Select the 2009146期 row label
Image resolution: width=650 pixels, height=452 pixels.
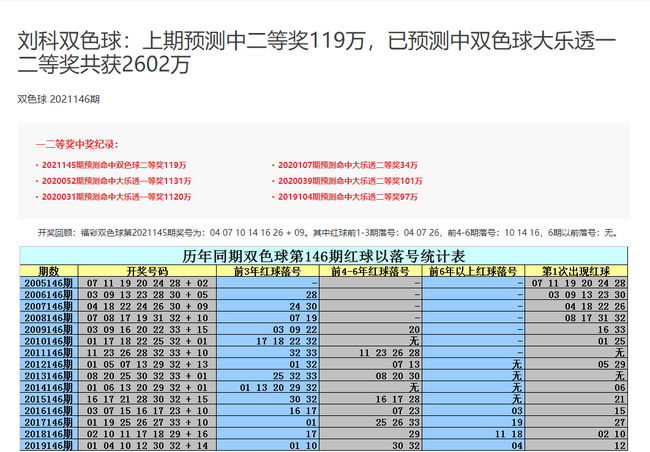coord(49,329)
